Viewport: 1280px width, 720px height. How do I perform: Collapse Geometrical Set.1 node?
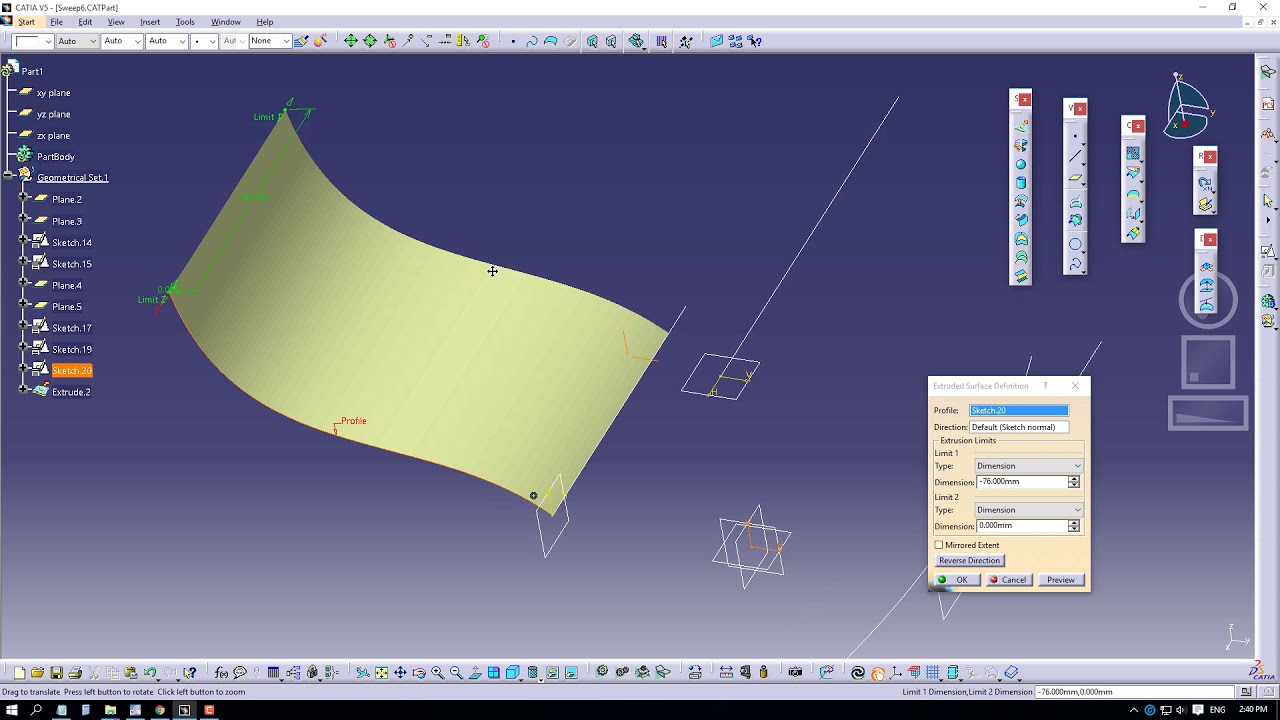click(8, 177)
